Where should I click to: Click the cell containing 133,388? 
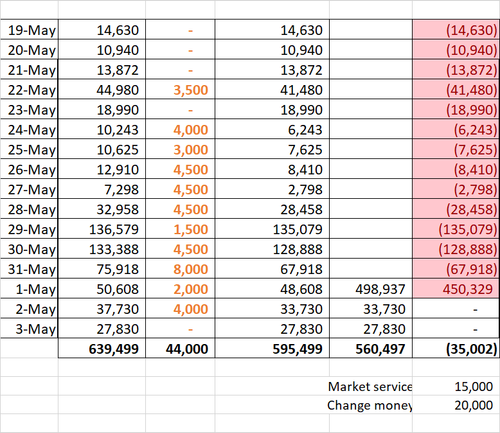102,249
